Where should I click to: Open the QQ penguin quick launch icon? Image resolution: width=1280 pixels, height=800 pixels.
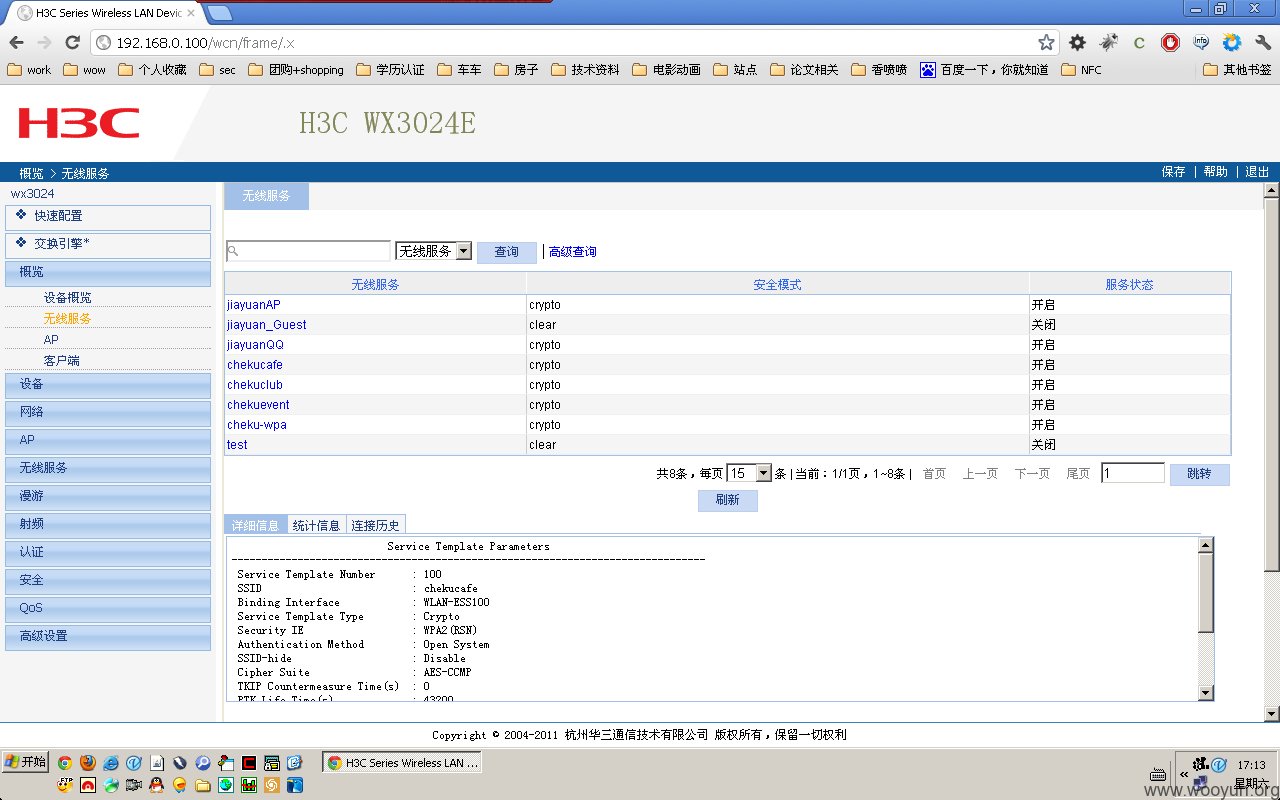(x=156, y=785)
